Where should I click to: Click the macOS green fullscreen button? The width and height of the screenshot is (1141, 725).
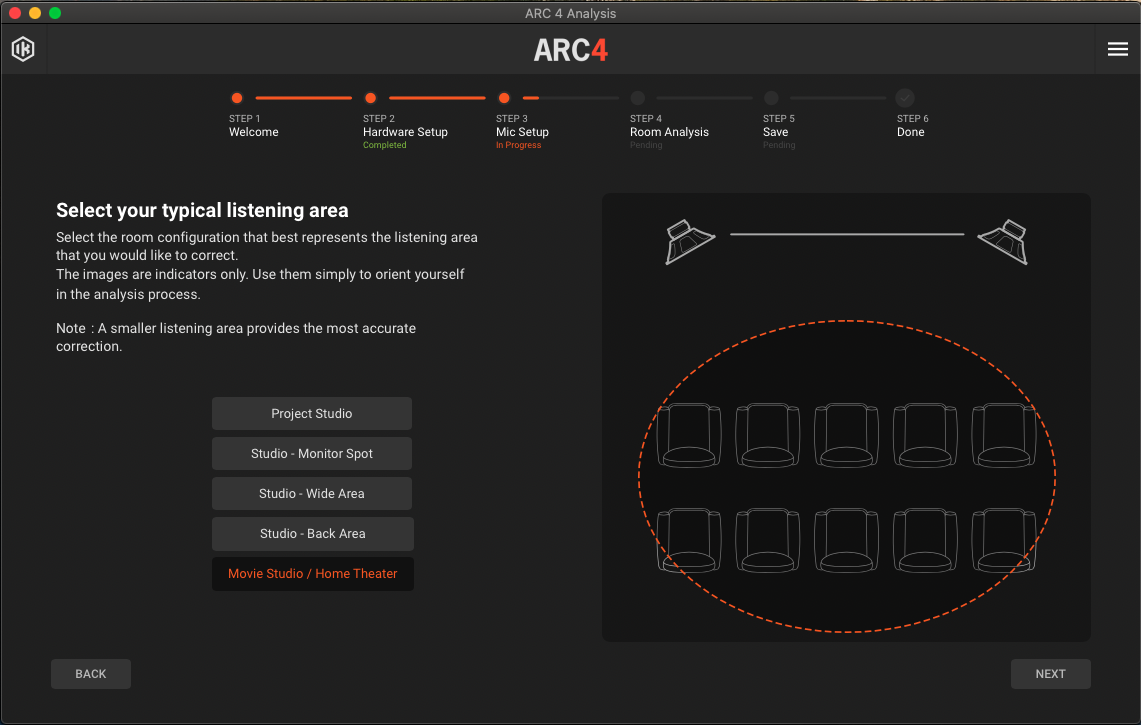pos(55,13)
